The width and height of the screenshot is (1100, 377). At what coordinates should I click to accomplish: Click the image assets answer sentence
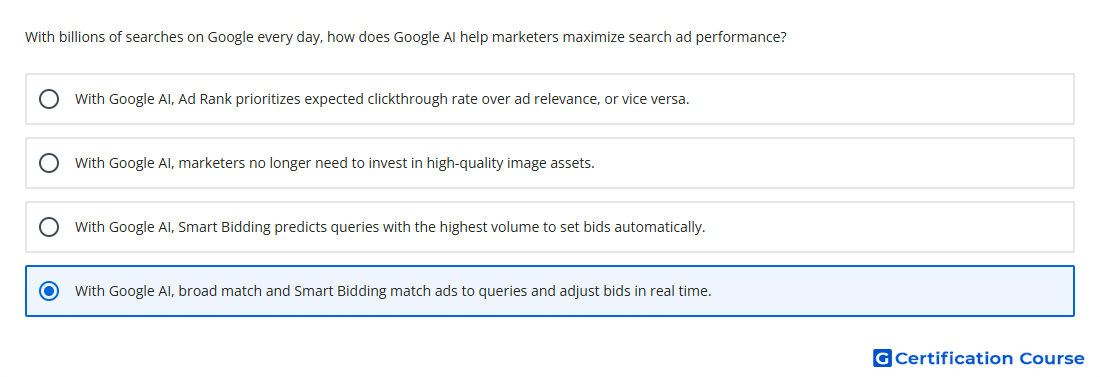pyautogui.click(x=335, y=163)
